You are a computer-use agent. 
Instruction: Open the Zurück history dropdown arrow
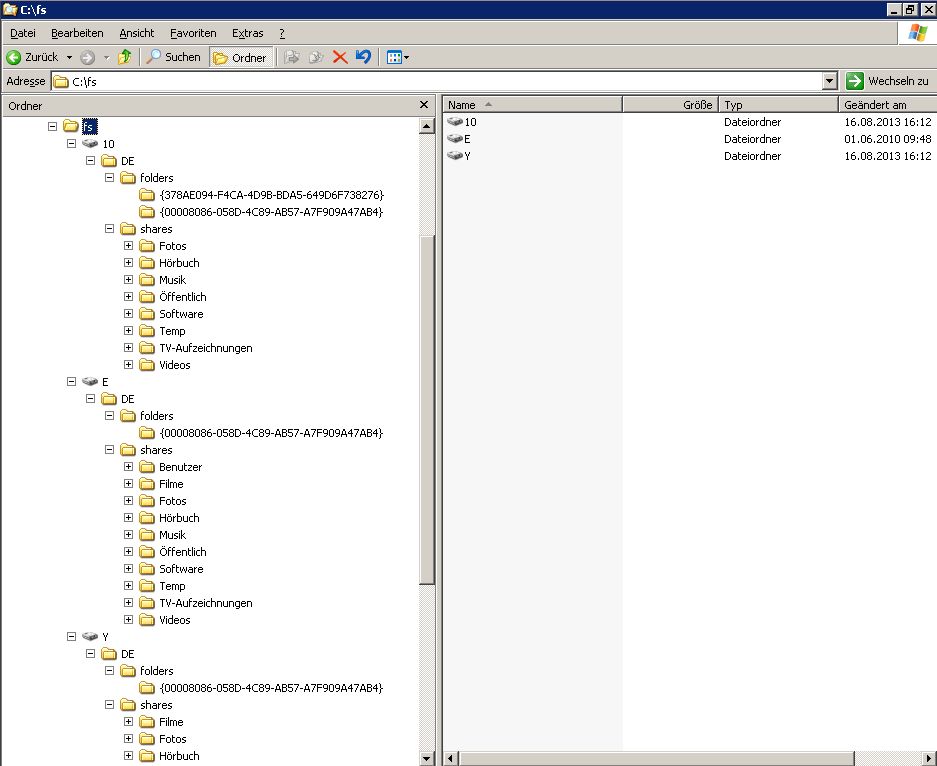click(69, 57)
